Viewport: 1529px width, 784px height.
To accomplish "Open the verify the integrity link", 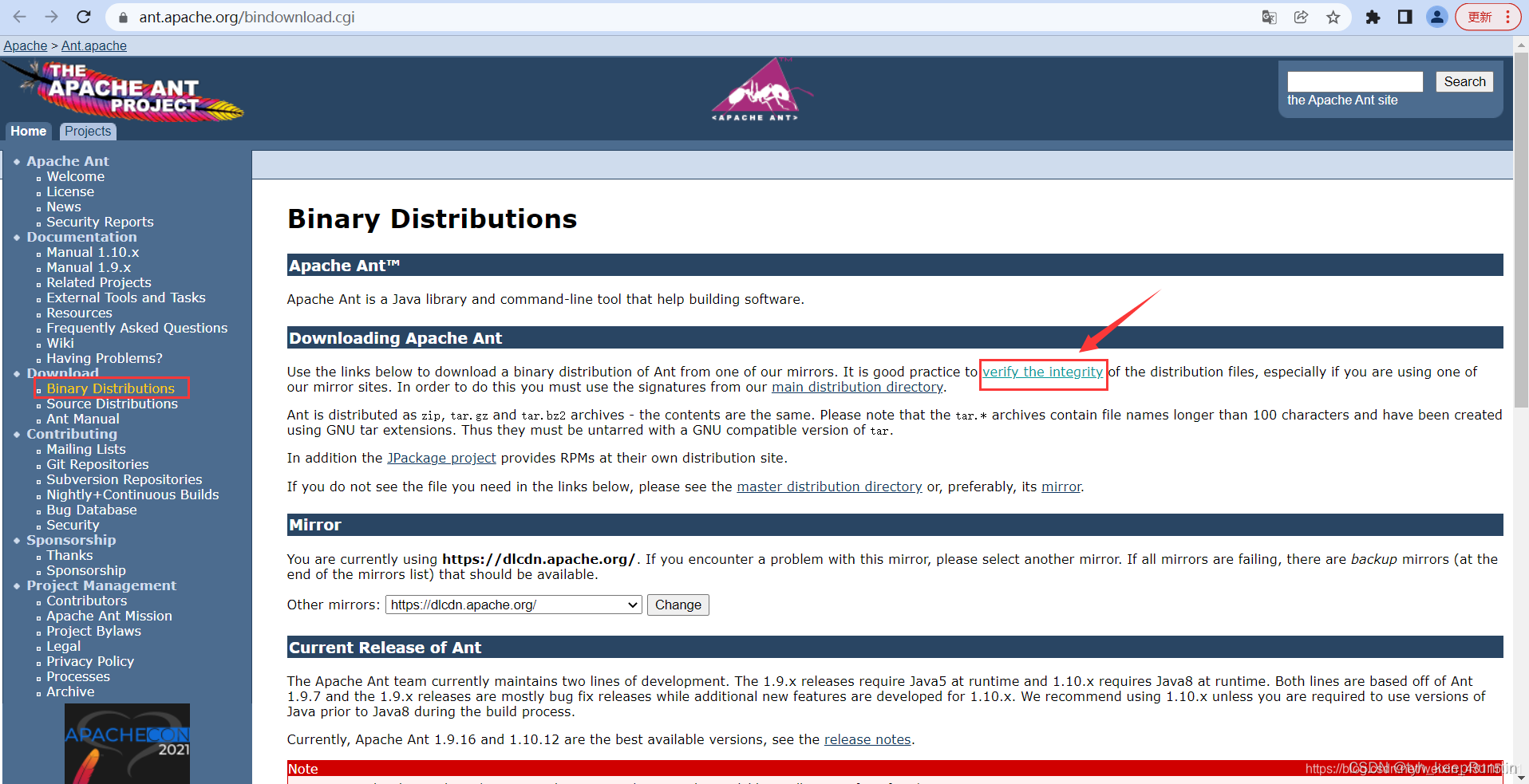I will tap(1042, 372).
